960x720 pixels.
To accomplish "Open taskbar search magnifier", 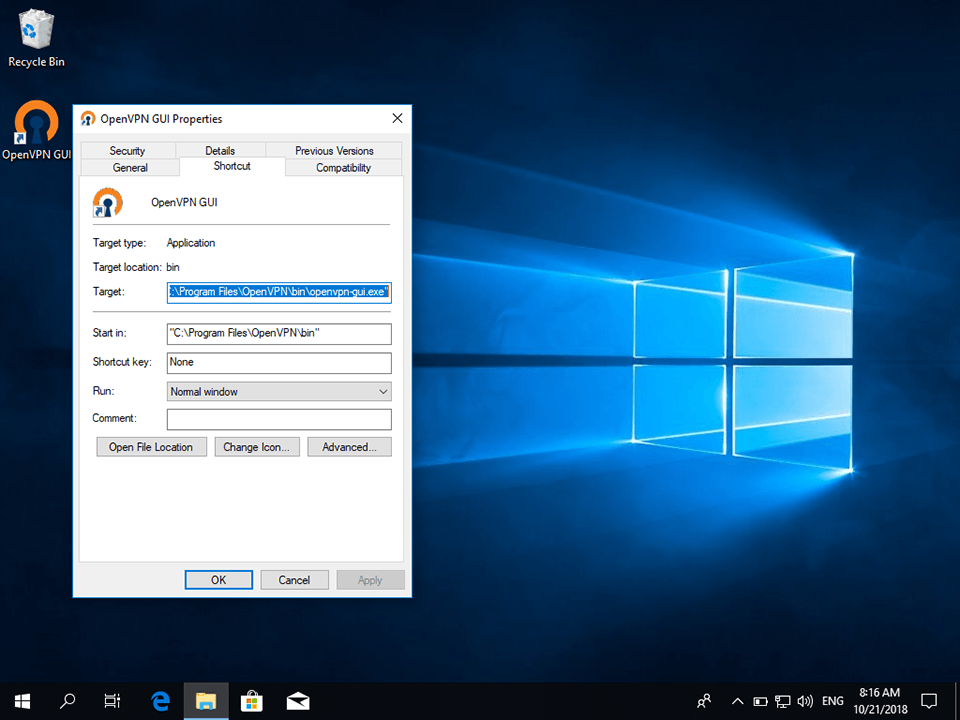I will pyautogui.click(x=67, y=701).
